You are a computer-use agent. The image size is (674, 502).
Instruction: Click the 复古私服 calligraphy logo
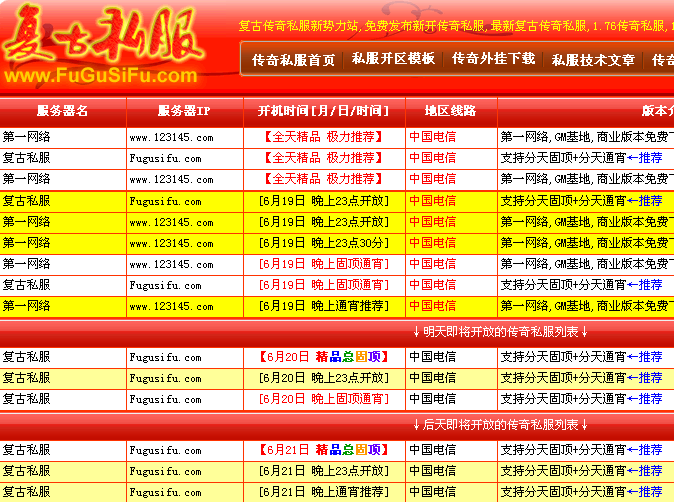(105, 35)
